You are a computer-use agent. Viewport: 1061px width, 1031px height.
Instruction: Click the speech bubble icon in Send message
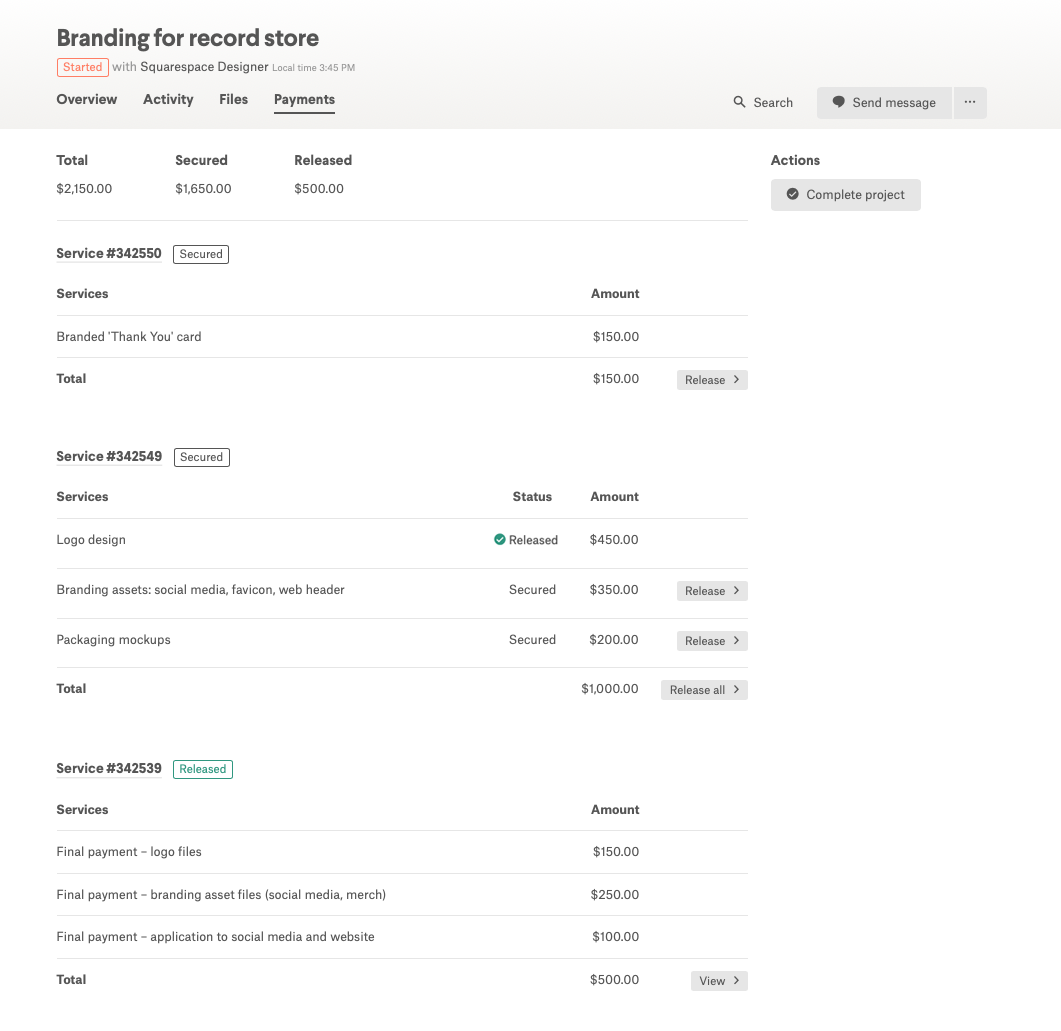tap(839, 102)
